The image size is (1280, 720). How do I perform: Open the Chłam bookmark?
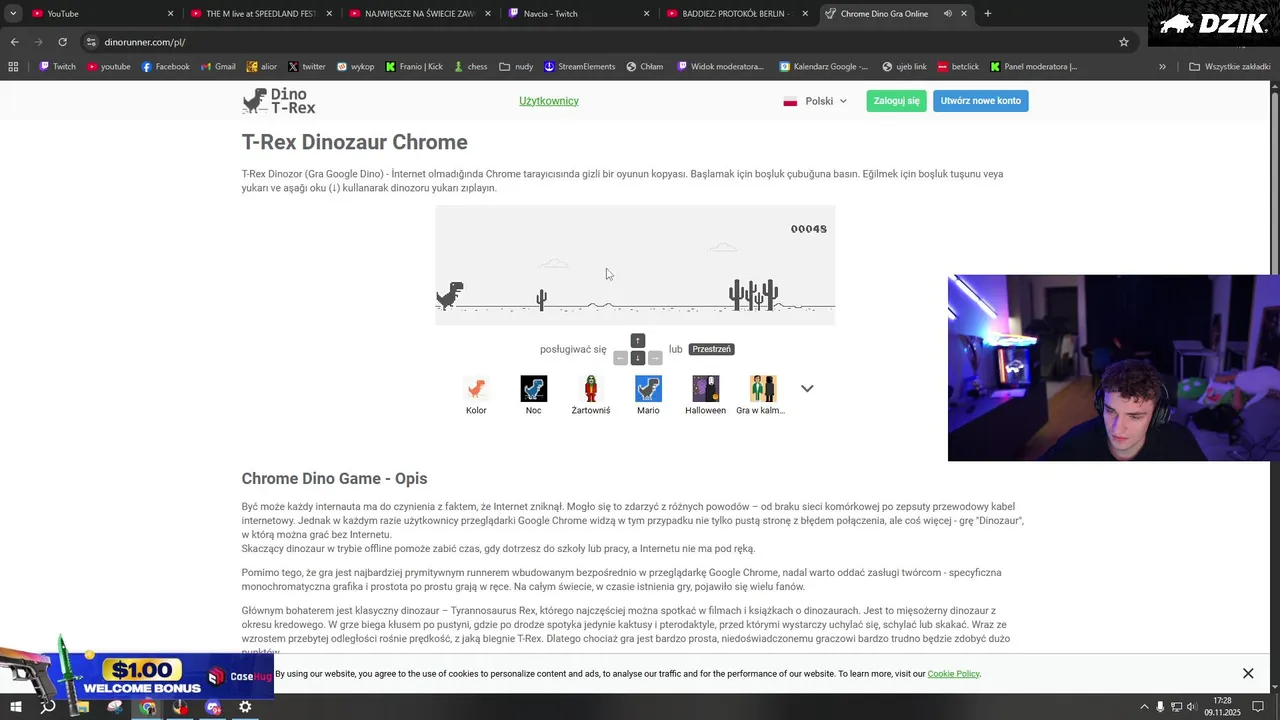click(645, 67)
